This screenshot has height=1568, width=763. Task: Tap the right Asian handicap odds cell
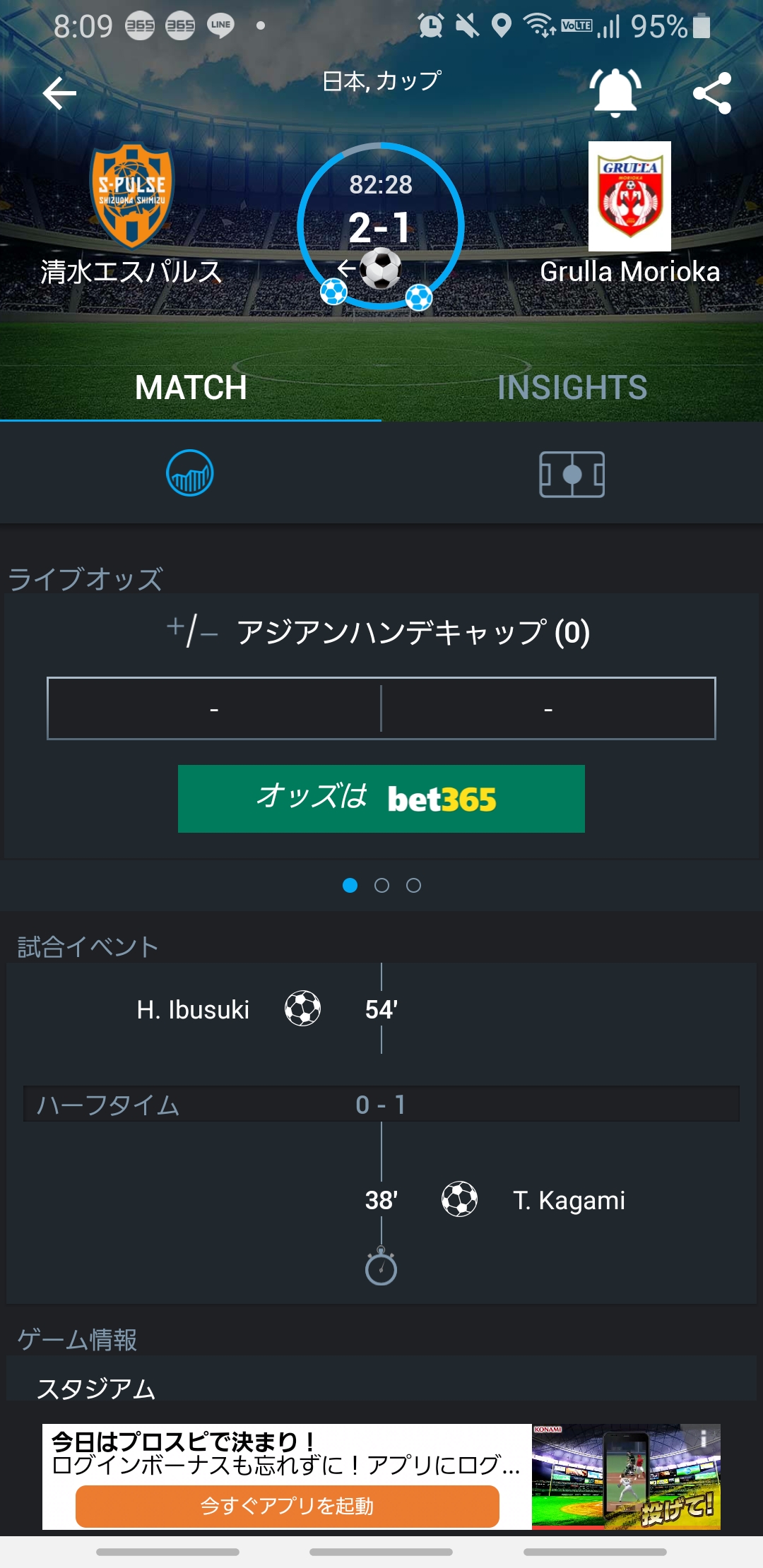pyautogui.click(x=548, y=708)
